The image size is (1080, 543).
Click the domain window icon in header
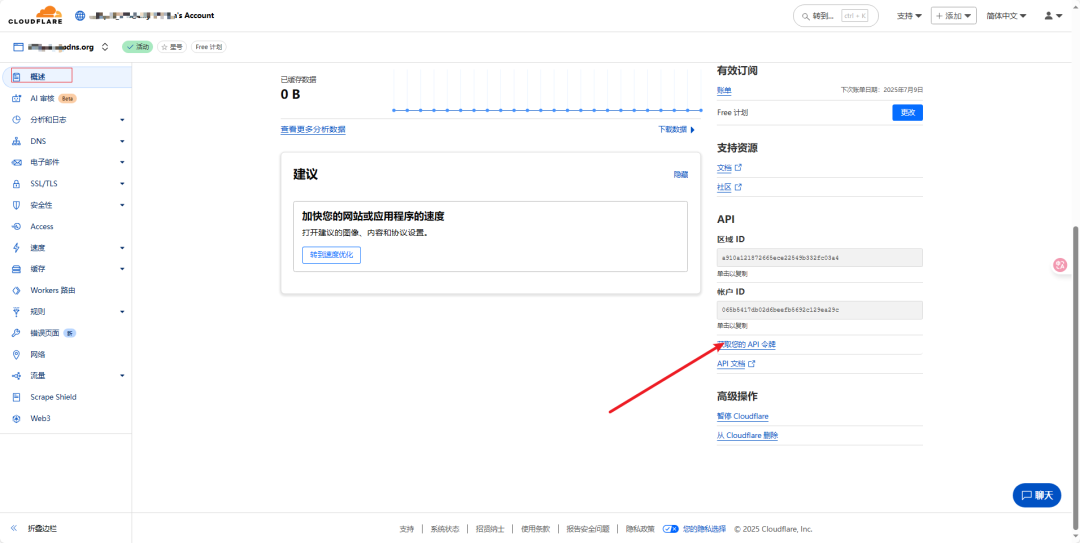point(18,47)
